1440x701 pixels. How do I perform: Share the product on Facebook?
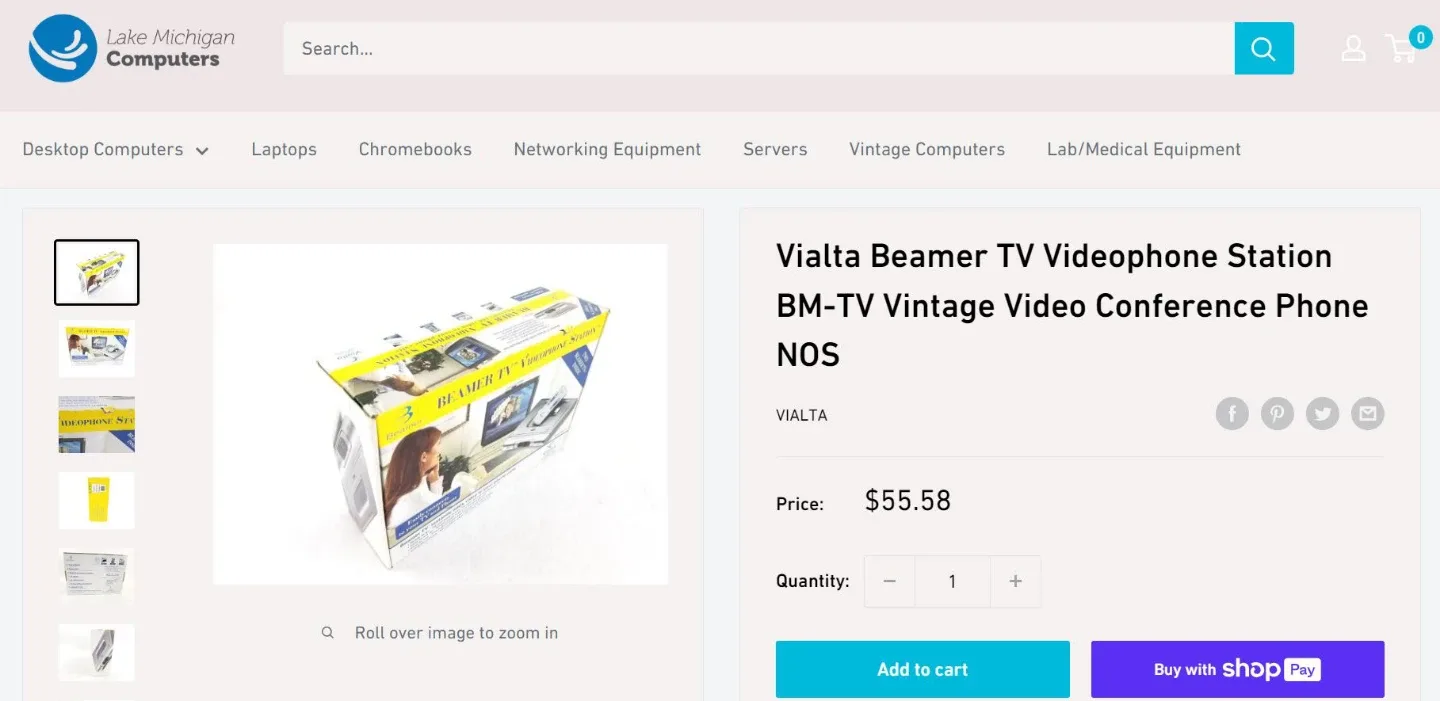pos(1232,413)
